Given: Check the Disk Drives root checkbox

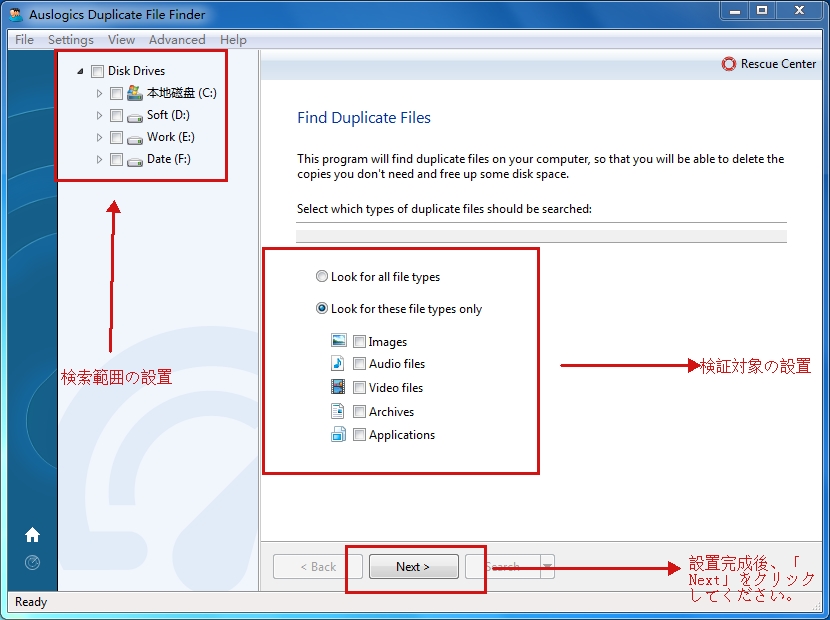Looking at the screenshot, I should coord(97,71).
